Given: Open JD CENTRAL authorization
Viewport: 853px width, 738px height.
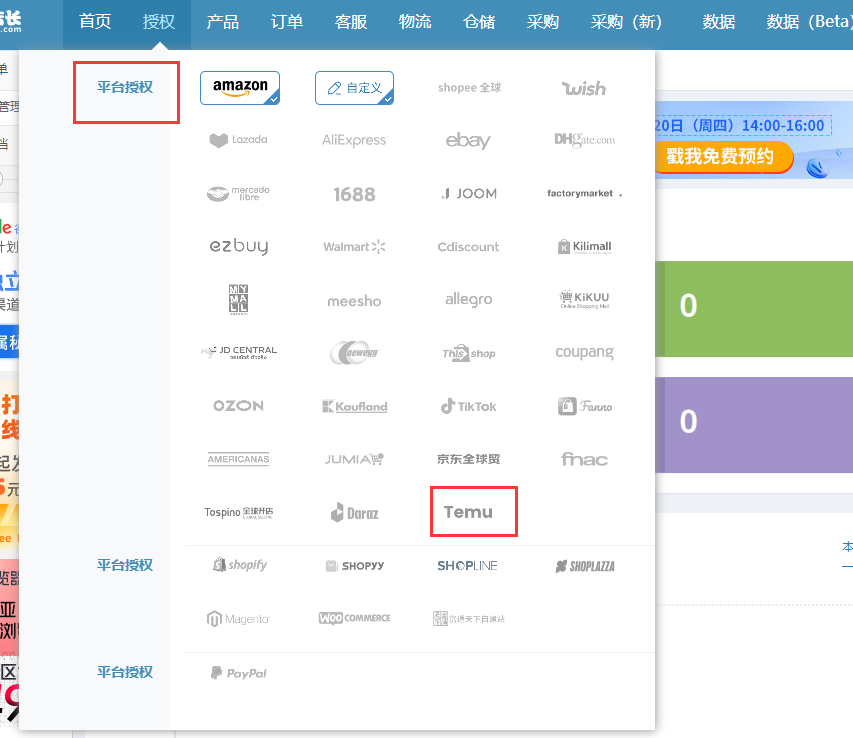Looking at the screenshot, I should (239, 352).
